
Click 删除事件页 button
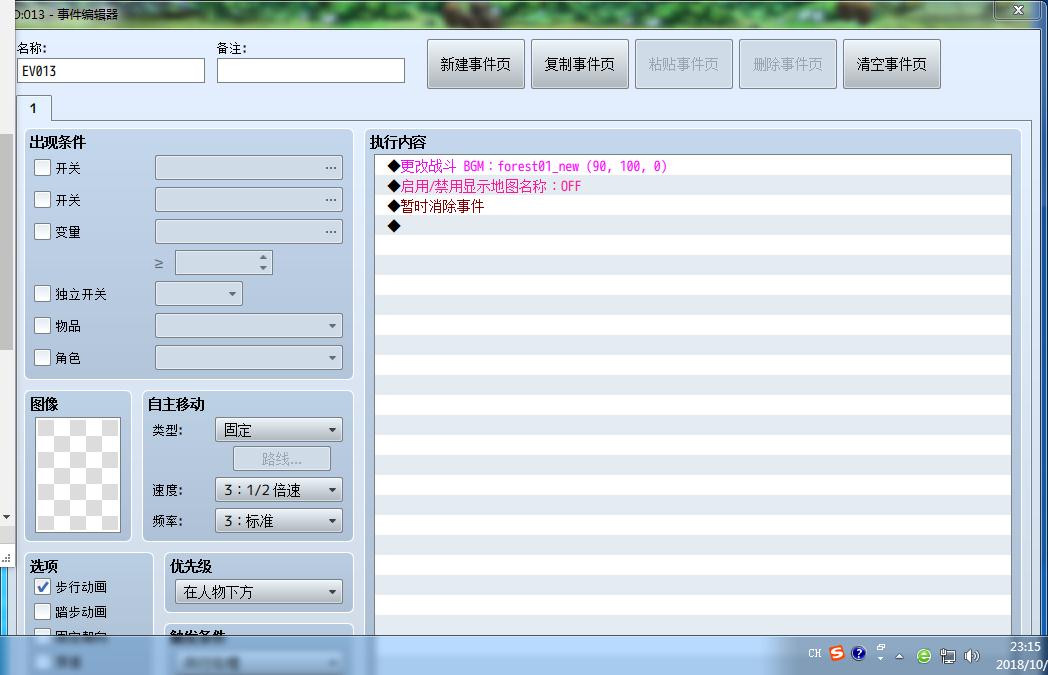(x=788, y=64)
